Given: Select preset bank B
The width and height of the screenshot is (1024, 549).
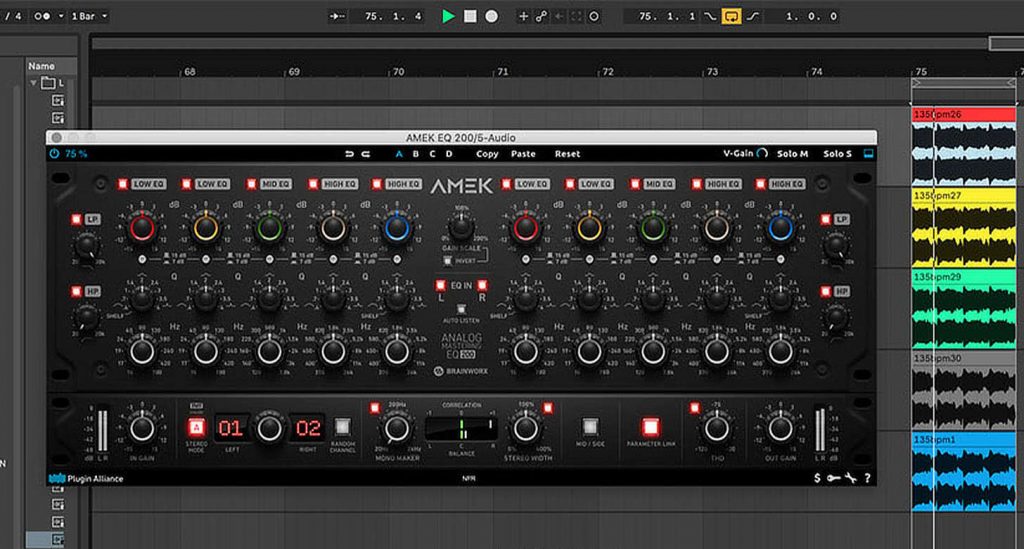Looking at the screenshot, I should [415, 154].
